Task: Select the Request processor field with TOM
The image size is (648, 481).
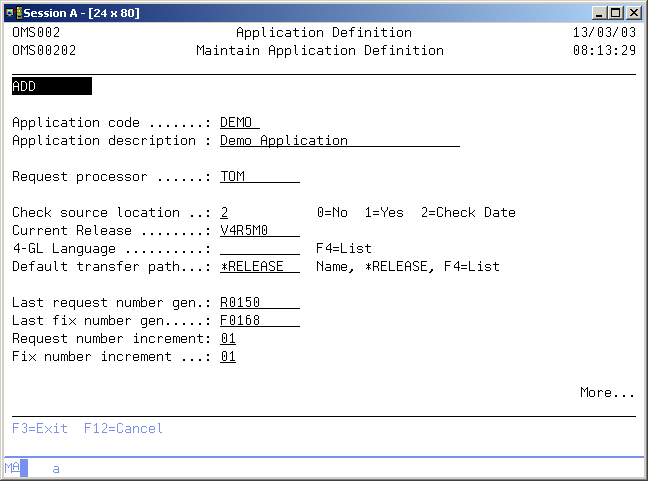Action: click(259, 177)
